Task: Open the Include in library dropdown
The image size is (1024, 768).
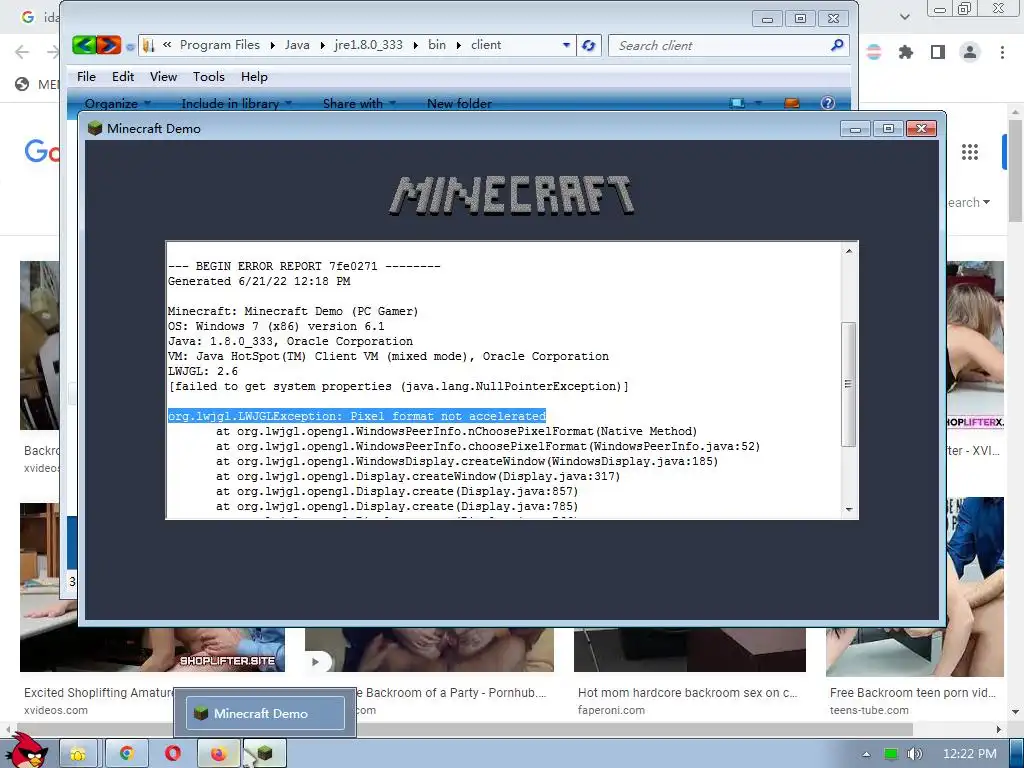Action: pyautogui.click(x=236, y=103)
